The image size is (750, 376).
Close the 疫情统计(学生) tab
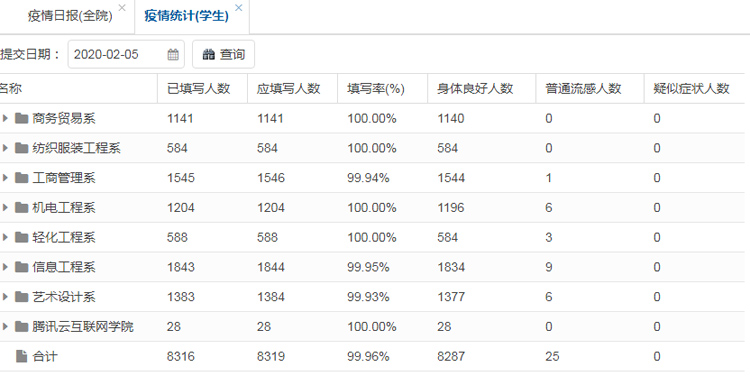click(x=239, y=8)
